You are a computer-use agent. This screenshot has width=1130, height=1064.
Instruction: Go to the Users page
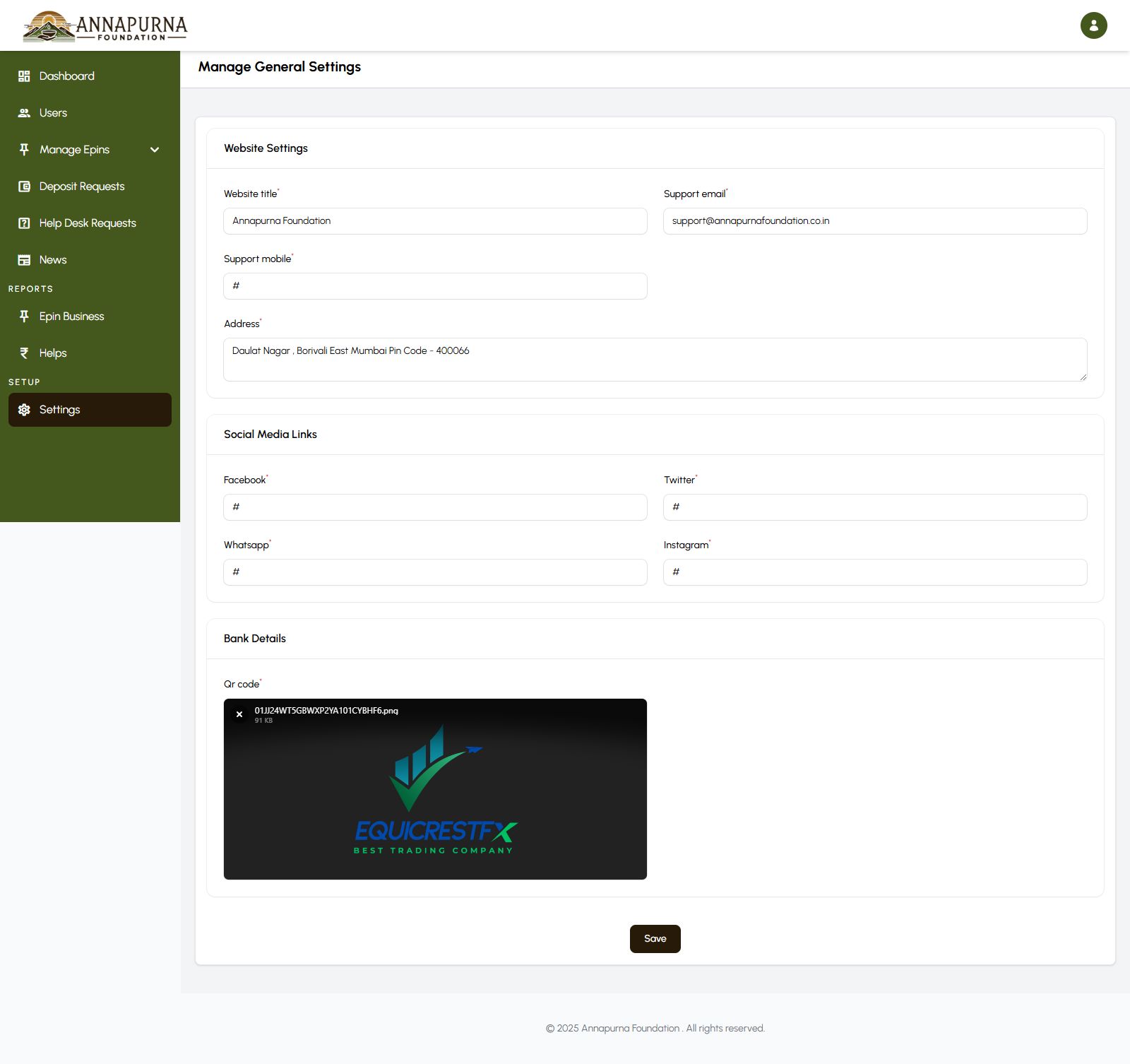point(90,113)
